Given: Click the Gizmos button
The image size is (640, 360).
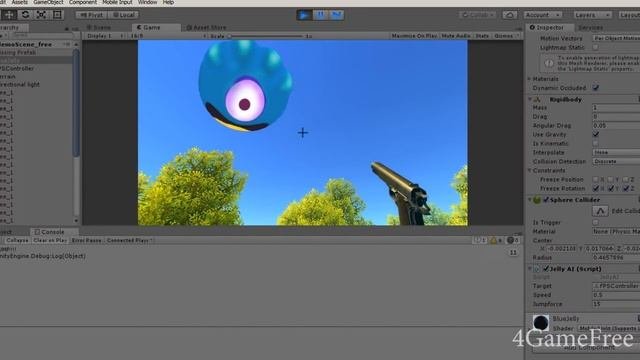Looking at the screenshot, I should (506, 36).
